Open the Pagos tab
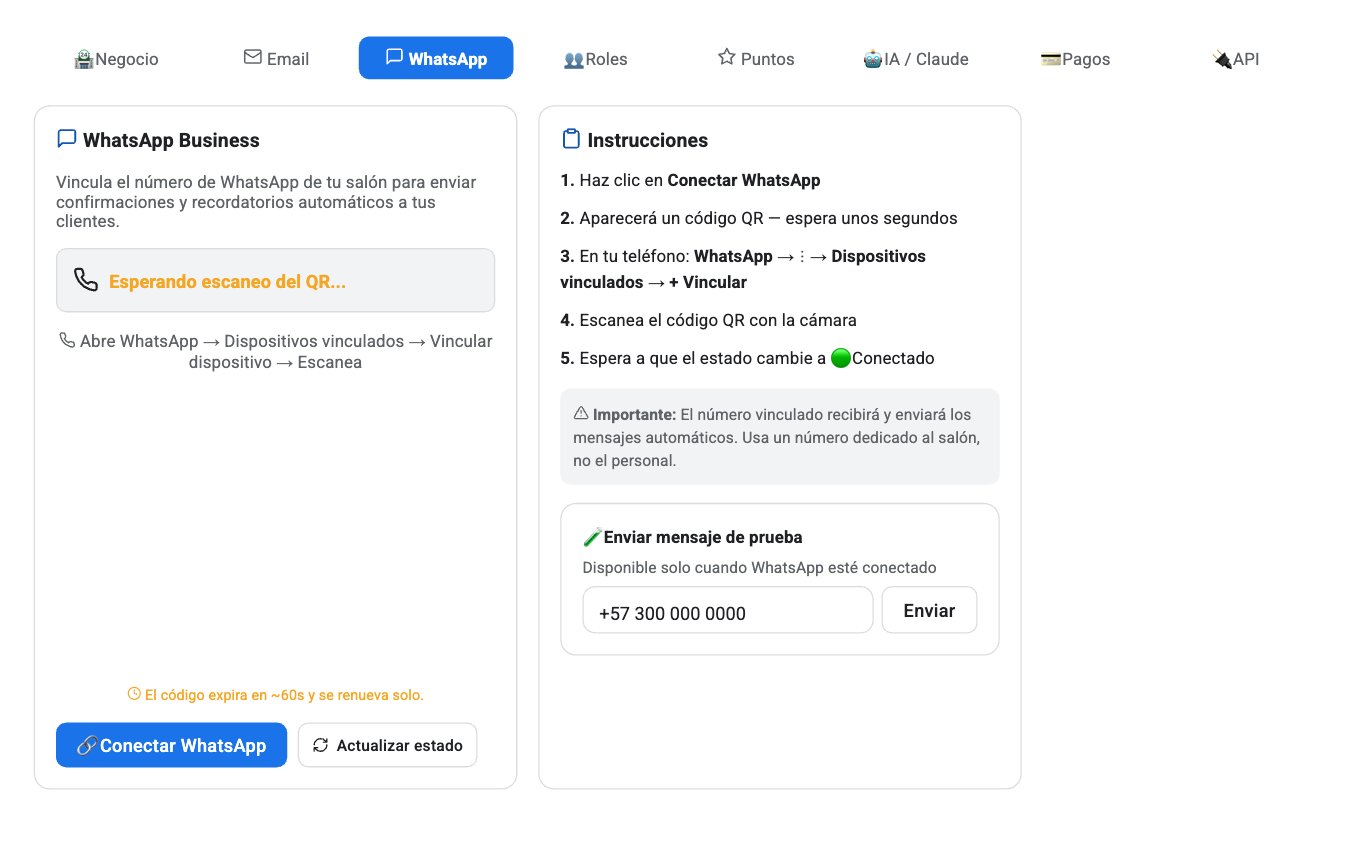The height and width of the screenshot is (855, 1352). 1076,59
